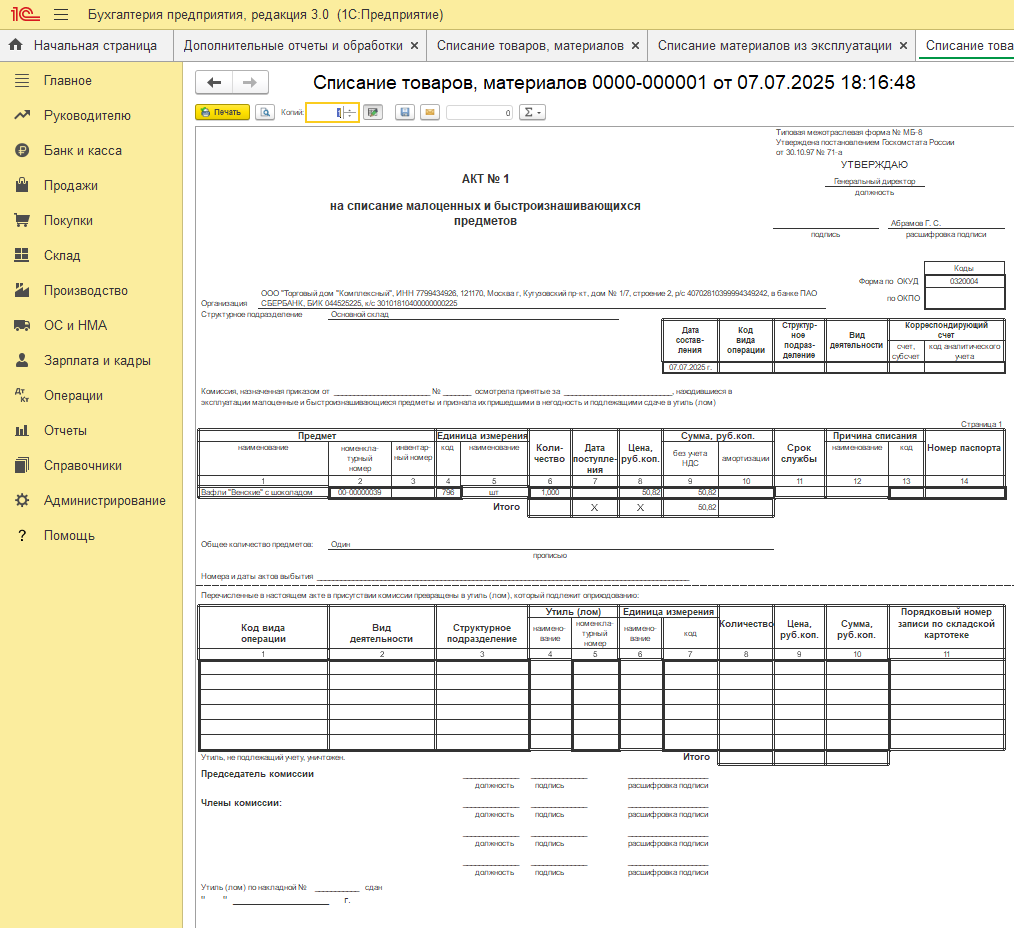Image resolution: width=1014 pixels, height=928 pixels.
Task: Click the Итого sum cell '50,82'
Action: pos(690,508)
